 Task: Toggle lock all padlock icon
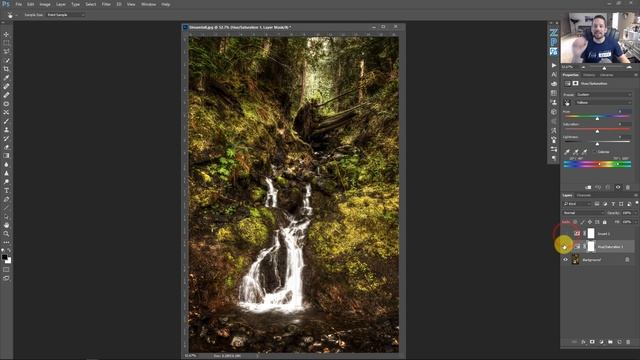604,222
